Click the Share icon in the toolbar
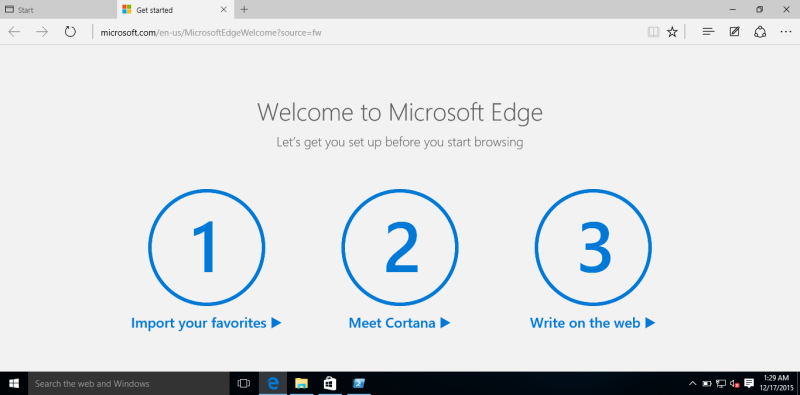The width and height of the screenshot is (800, 395). 760,32
